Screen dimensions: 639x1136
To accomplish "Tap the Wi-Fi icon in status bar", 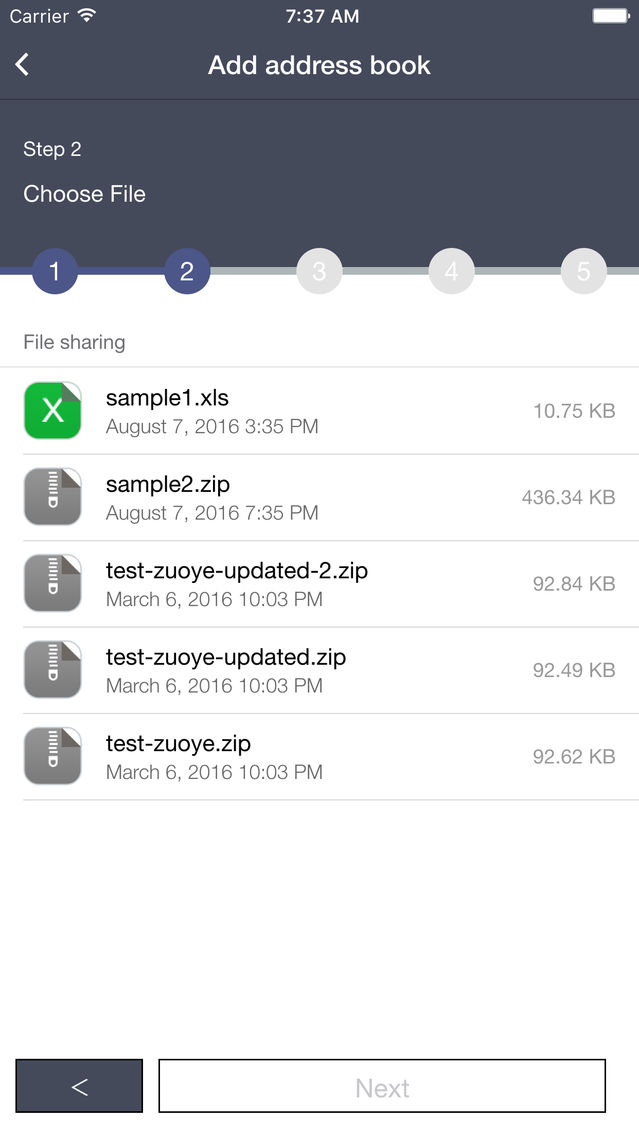I will pyautogui.click(x=87, y=15).
